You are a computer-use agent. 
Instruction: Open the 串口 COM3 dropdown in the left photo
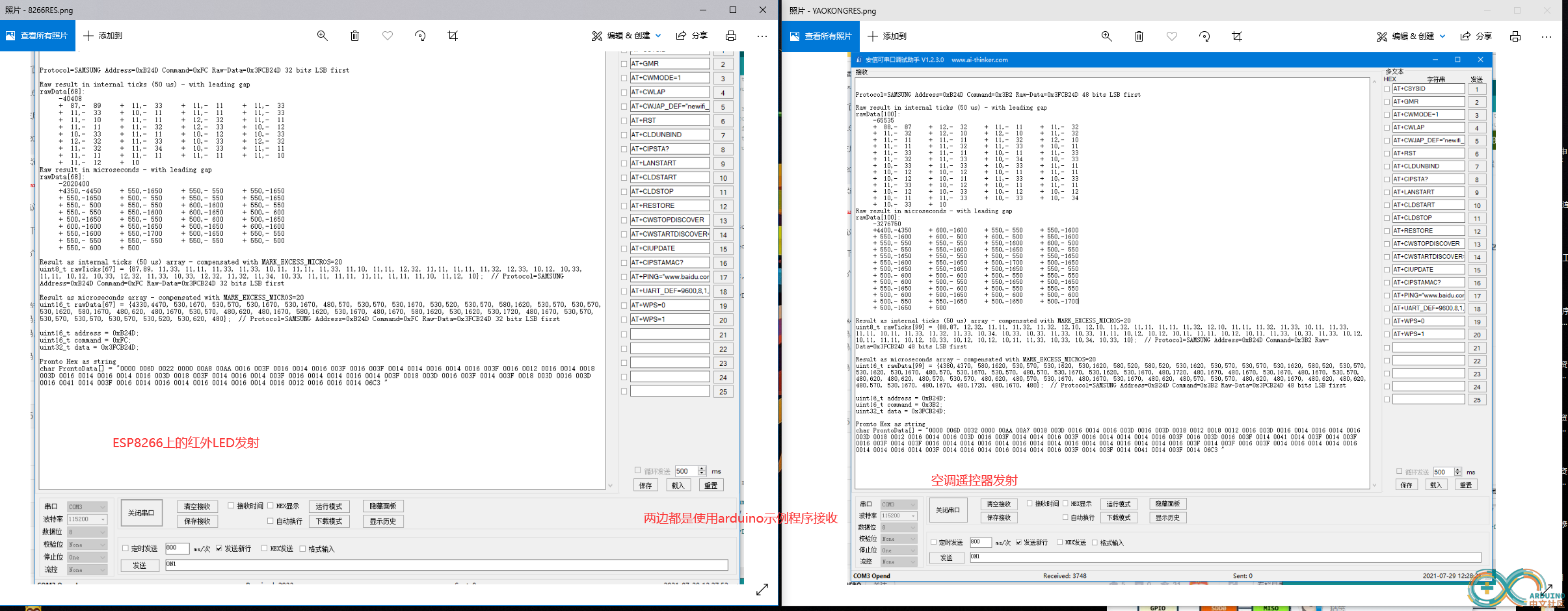pos(86,506)
